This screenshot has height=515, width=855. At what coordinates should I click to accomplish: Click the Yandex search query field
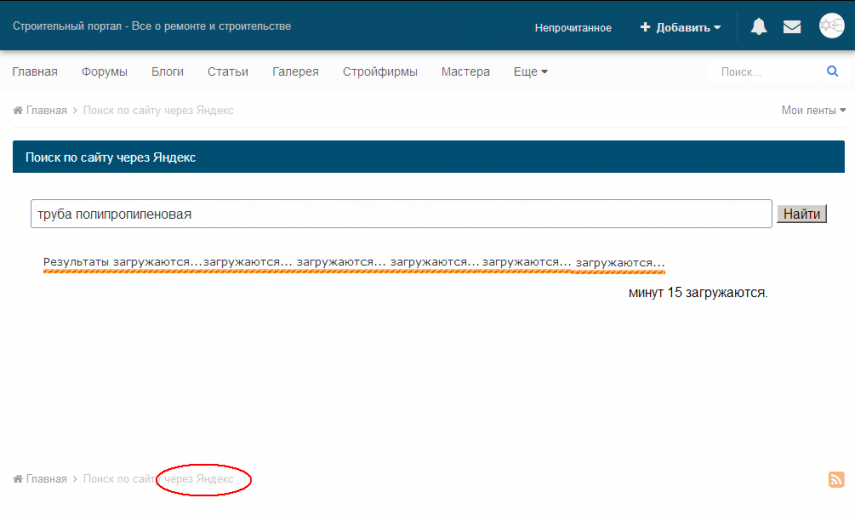pyautogui.click(x=401, y=214)
